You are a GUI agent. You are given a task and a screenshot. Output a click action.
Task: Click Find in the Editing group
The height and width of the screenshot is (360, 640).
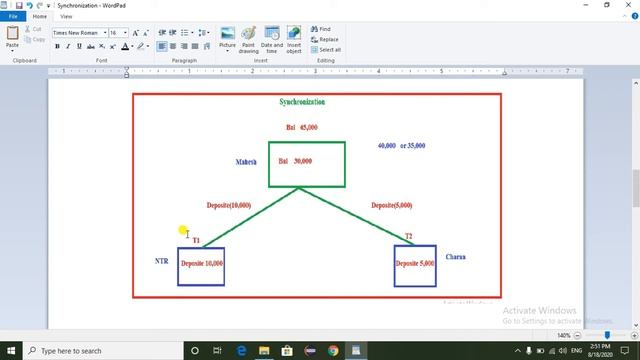click(x=321, y=29)
